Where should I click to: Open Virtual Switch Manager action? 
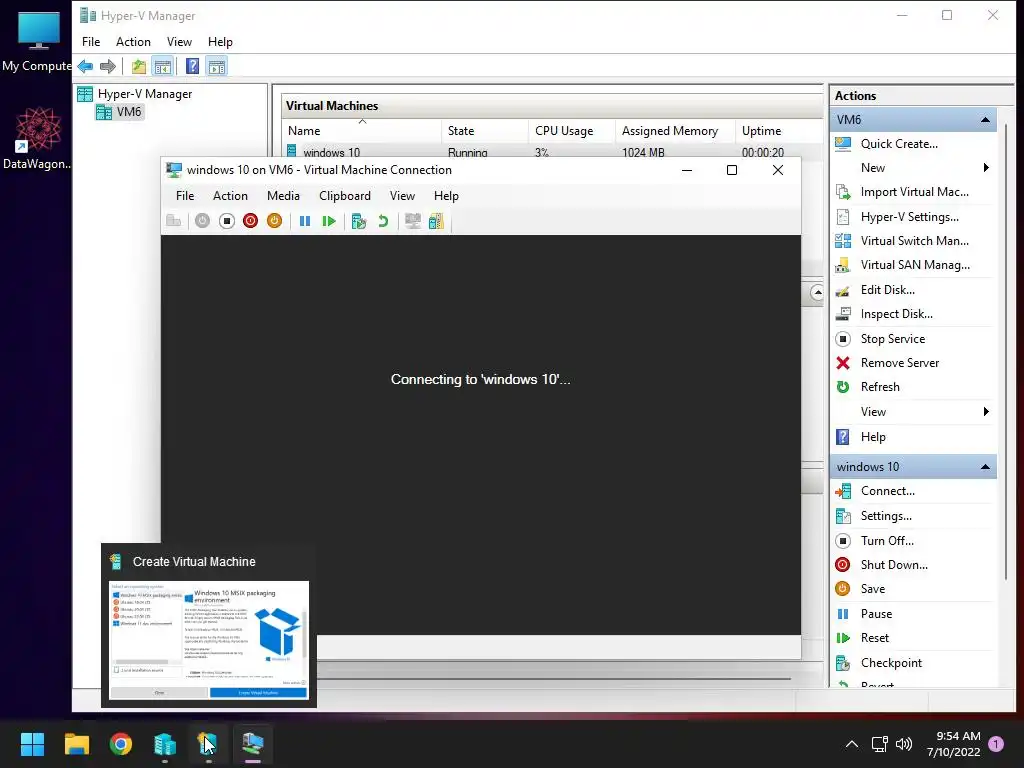click(x=914, y=241)
